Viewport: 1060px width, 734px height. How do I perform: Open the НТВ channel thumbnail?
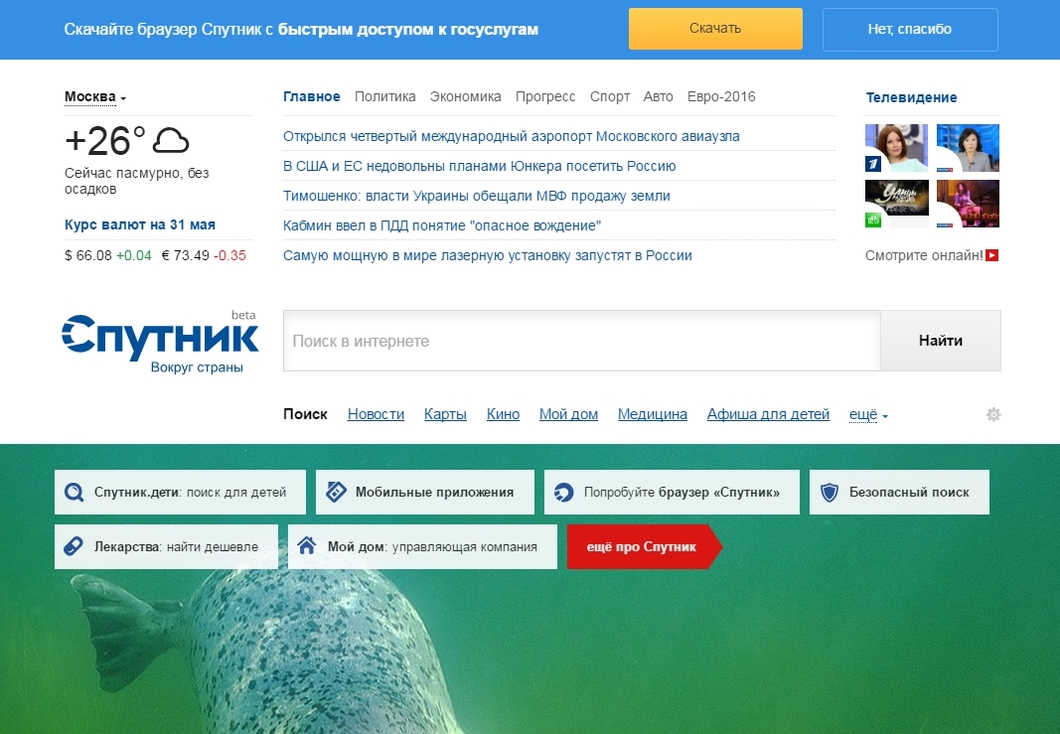point(896,203)
